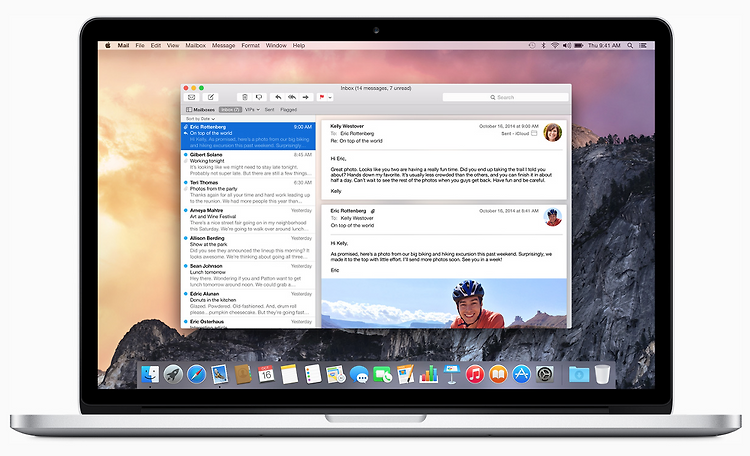Click the Time Machine icon in menu bar
This screenshot has height=456, width=750.
tap(532, 45)
